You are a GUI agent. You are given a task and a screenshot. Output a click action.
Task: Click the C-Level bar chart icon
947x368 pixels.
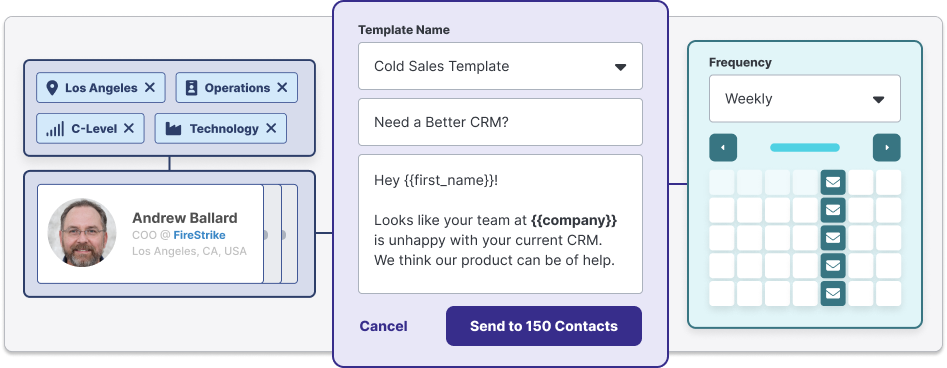(54, 128)
